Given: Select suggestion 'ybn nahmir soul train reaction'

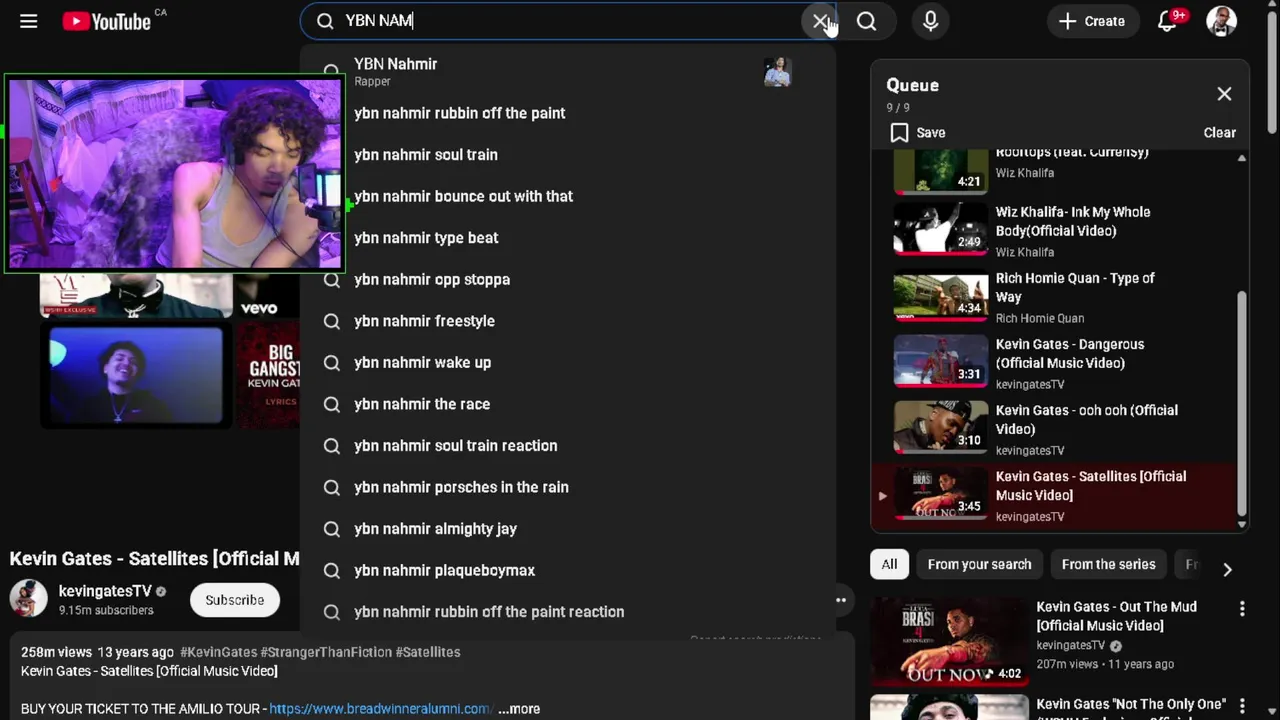Looking at the screenshot, I should coord(567,446).
